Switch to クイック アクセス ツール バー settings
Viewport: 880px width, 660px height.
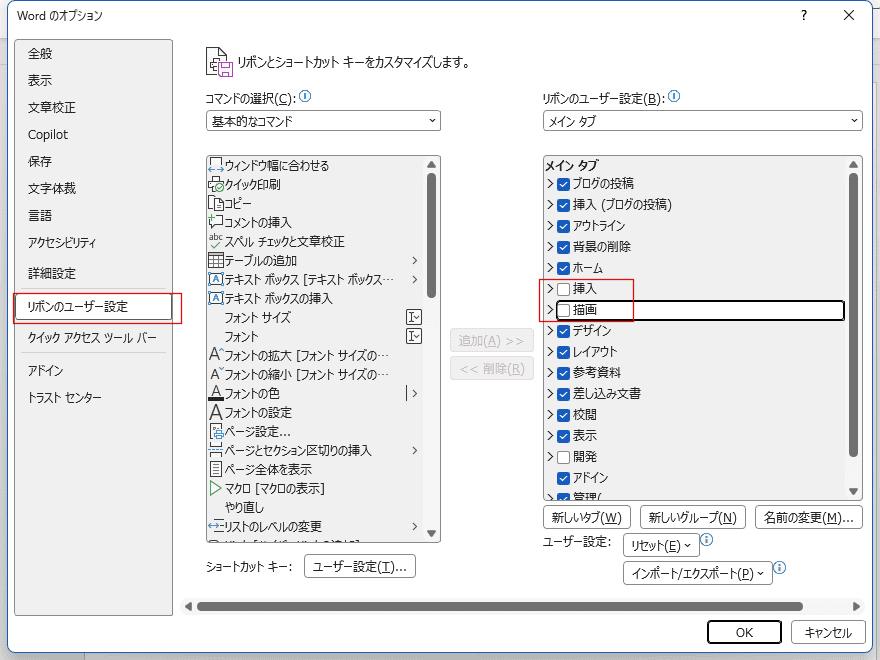[92, 339]
